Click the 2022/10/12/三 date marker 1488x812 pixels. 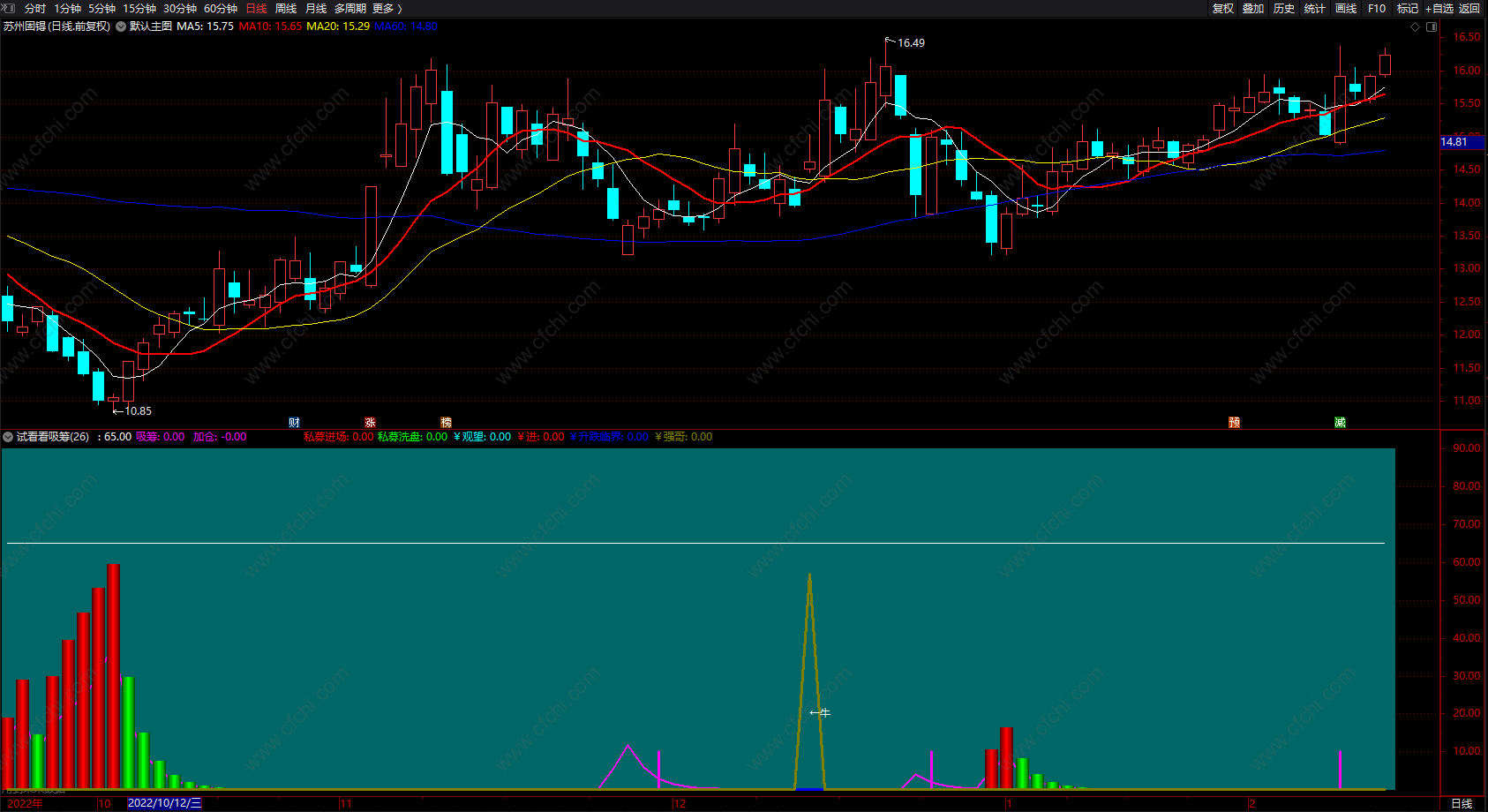click(165, 804)
